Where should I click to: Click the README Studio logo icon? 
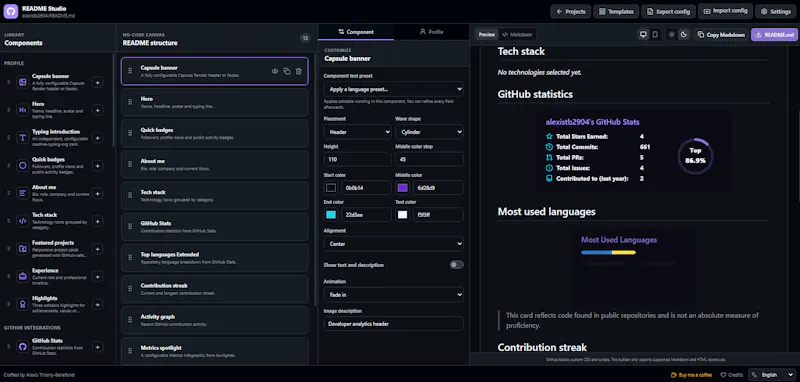click(11, 11)
